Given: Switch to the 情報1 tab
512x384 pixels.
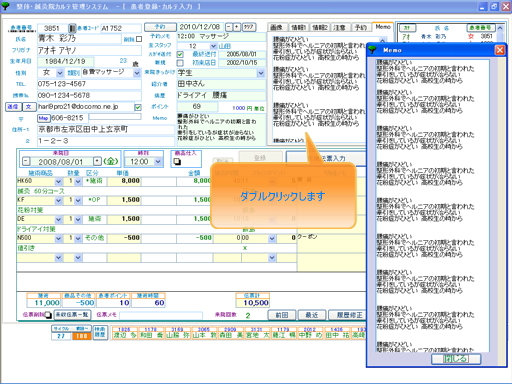Looking at the screenshot, I should click(298, 27).
